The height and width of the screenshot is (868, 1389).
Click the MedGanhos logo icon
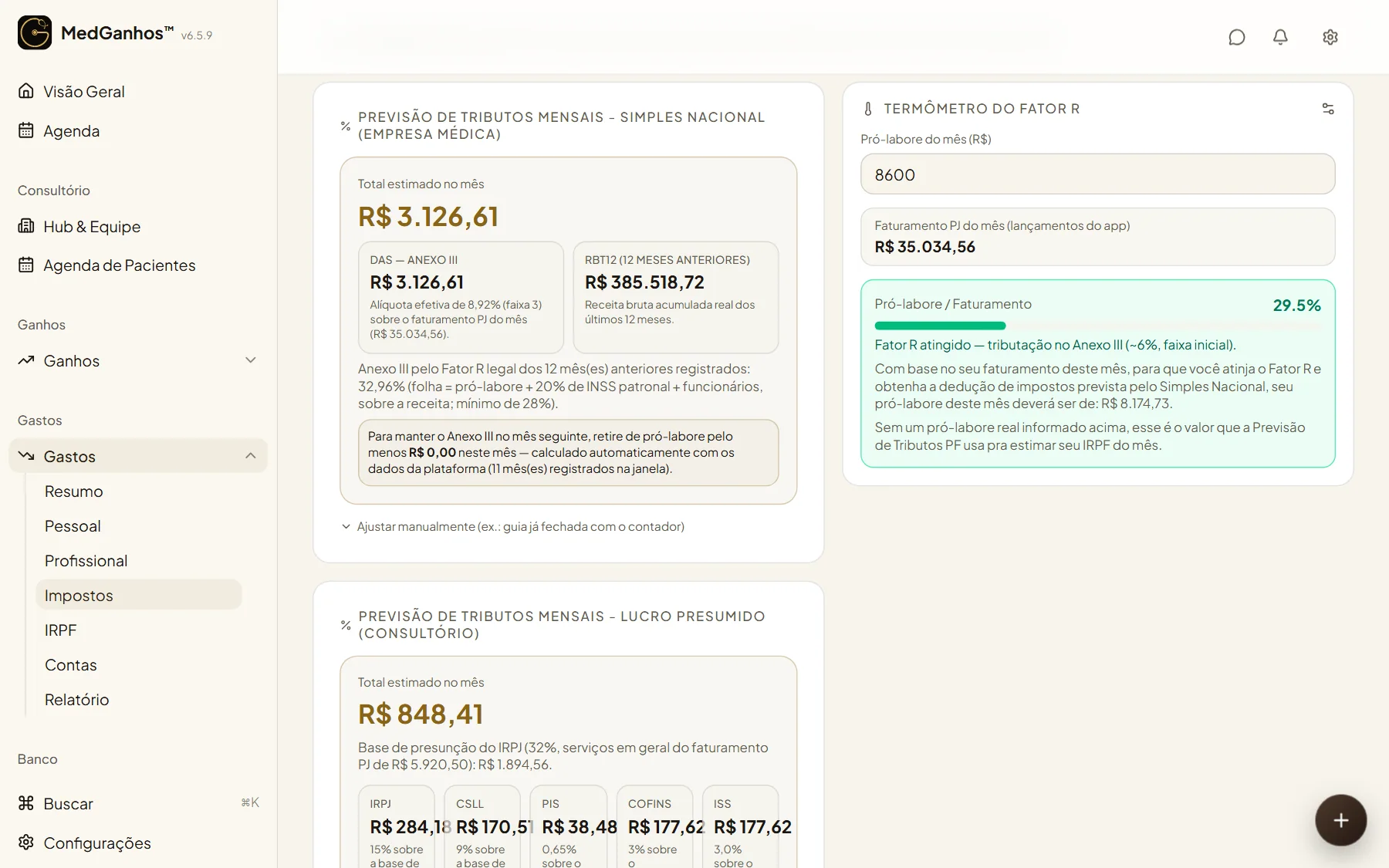point(35,33)
